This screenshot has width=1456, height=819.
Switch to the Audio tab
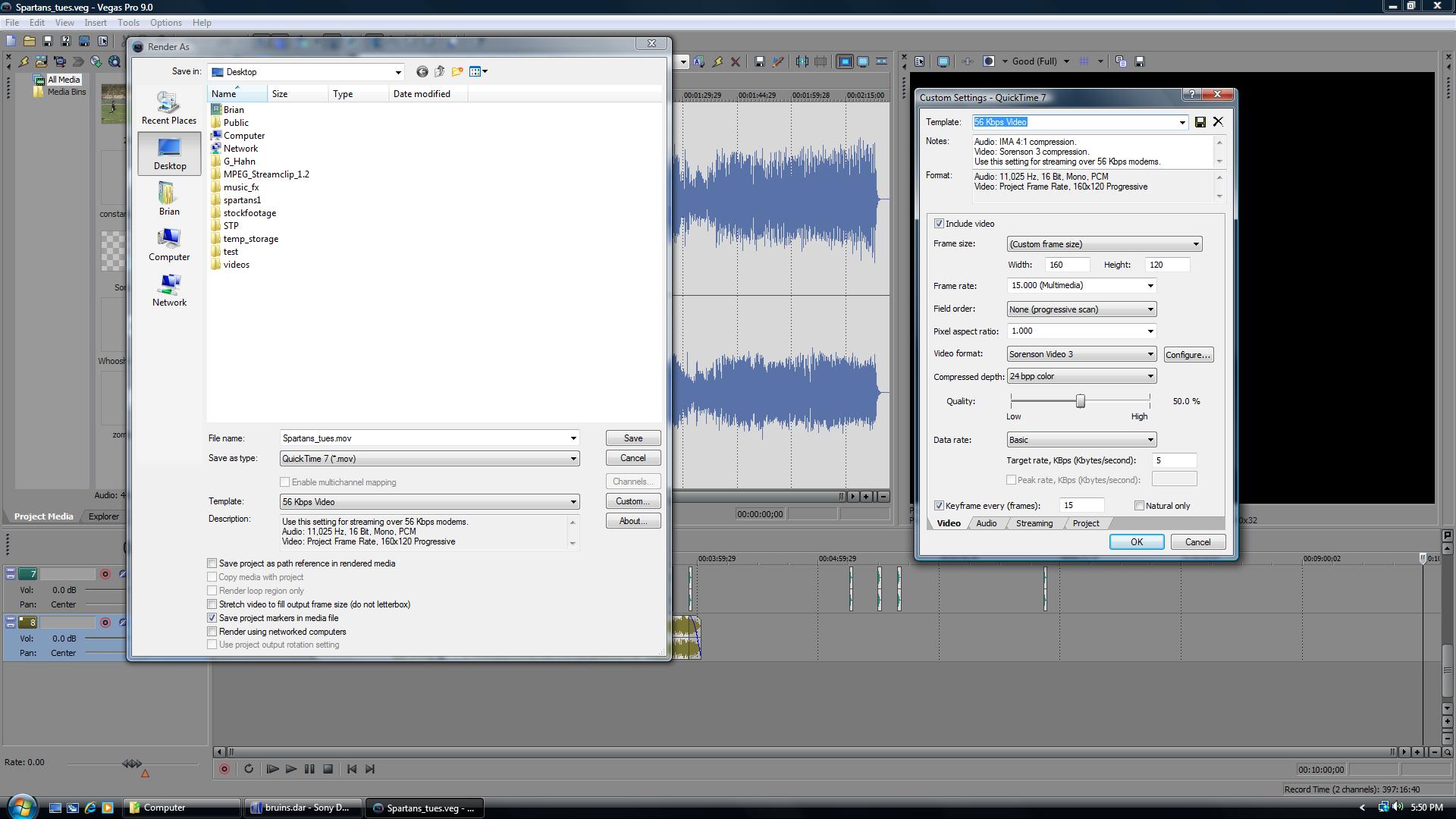click(x=986, y=523)
